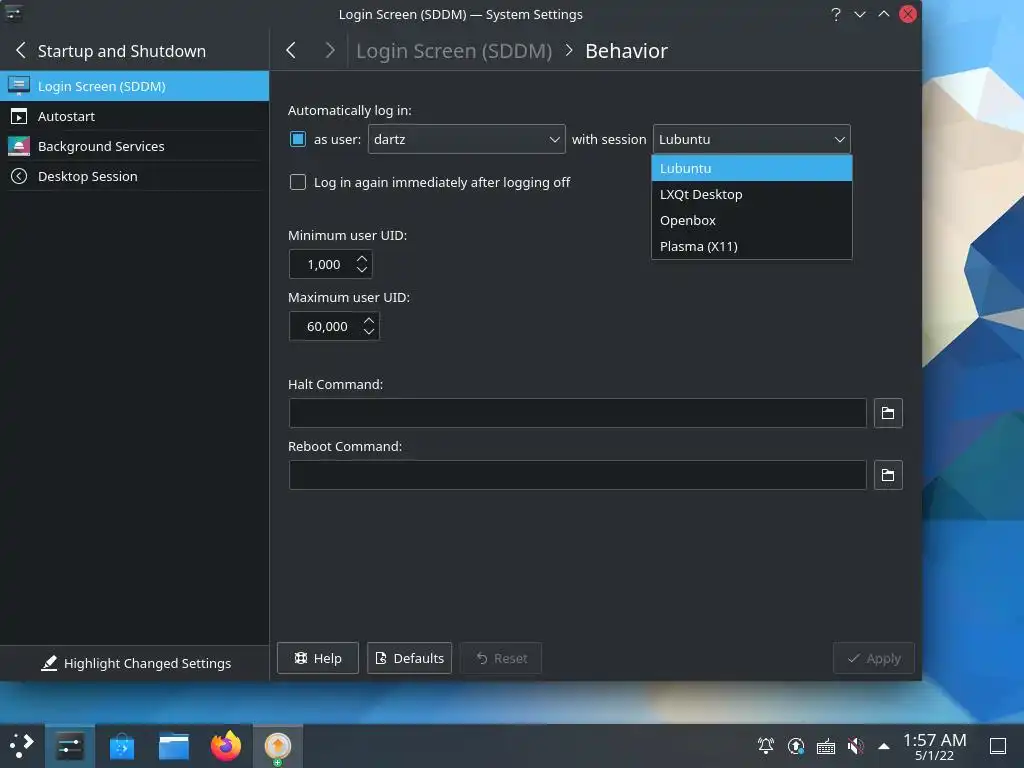The width and height of the screenshot is (1024, 768).
Task: Go back from Startup and Shutdown
Action: pos(21,50)
